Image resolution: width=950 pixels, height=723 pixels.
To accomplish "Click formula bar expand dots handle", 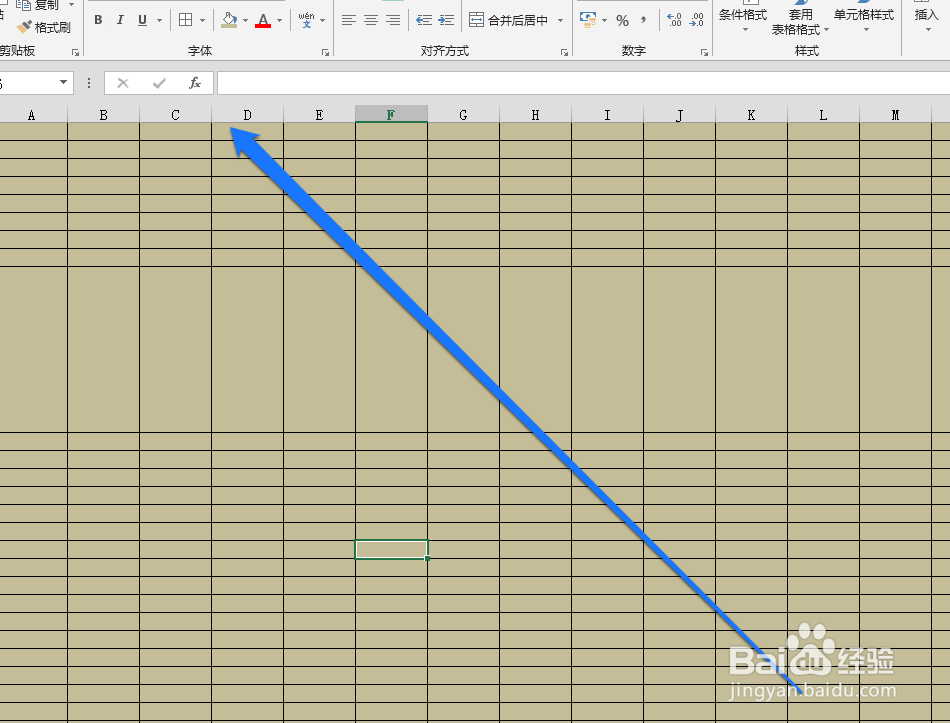I will click(89, 83).
